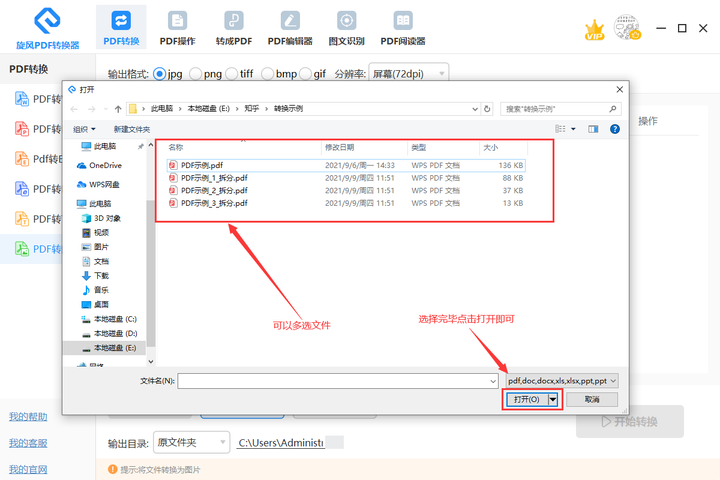This screenshot has width=720, height=480.
Task: Open 我的帮助 link
Action: pos(28,417)
